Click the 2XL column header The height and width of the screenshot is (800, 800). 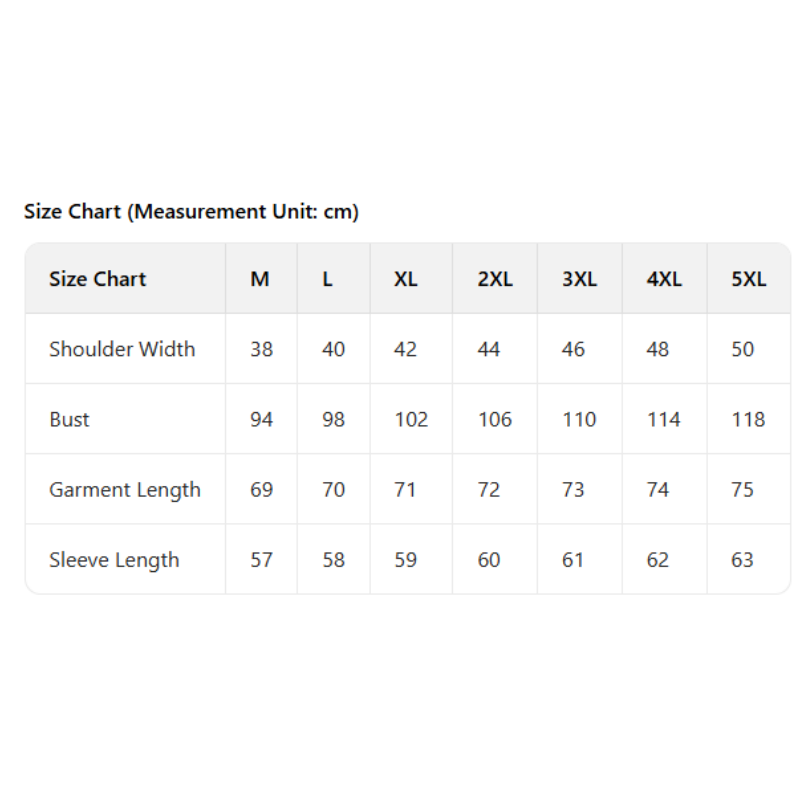point(495,279)
